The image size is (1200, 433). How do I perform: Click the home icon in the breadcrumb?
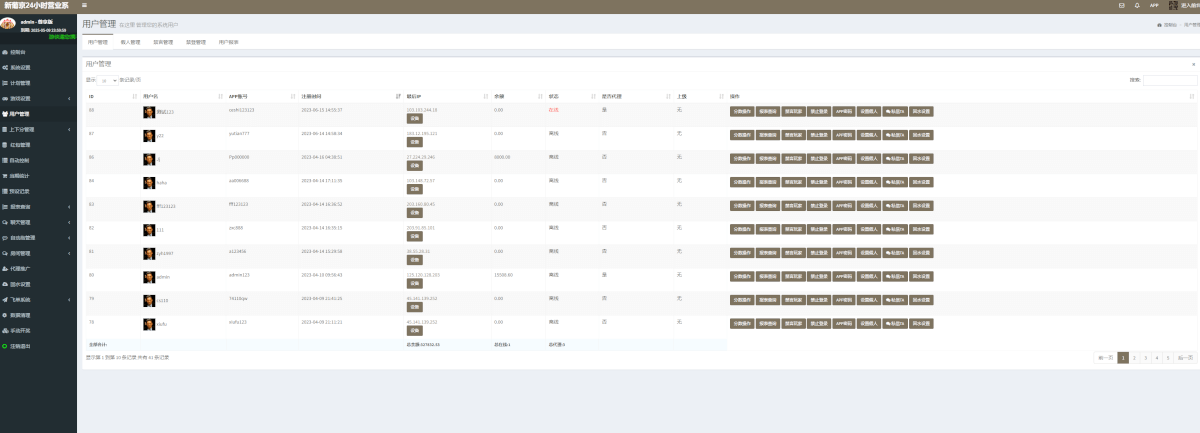[1159, 25]
